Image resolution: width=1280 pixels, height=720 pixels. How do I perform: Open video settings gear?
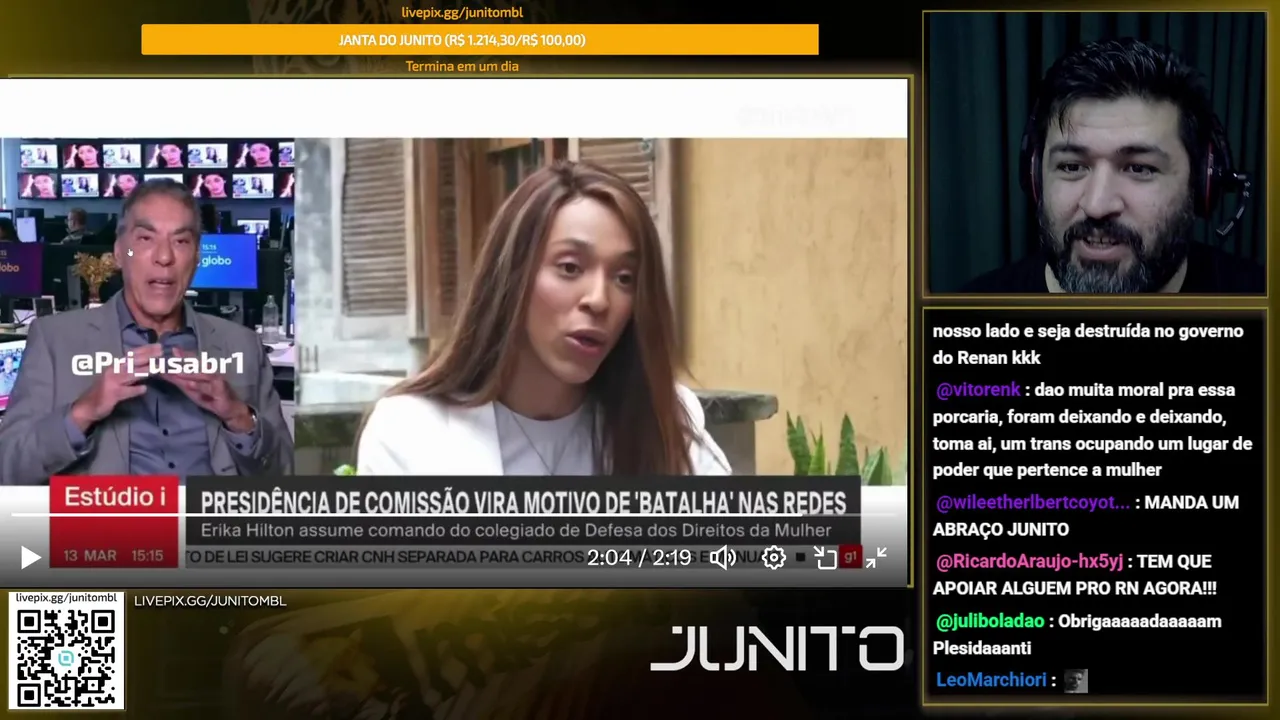pos(774,558)
